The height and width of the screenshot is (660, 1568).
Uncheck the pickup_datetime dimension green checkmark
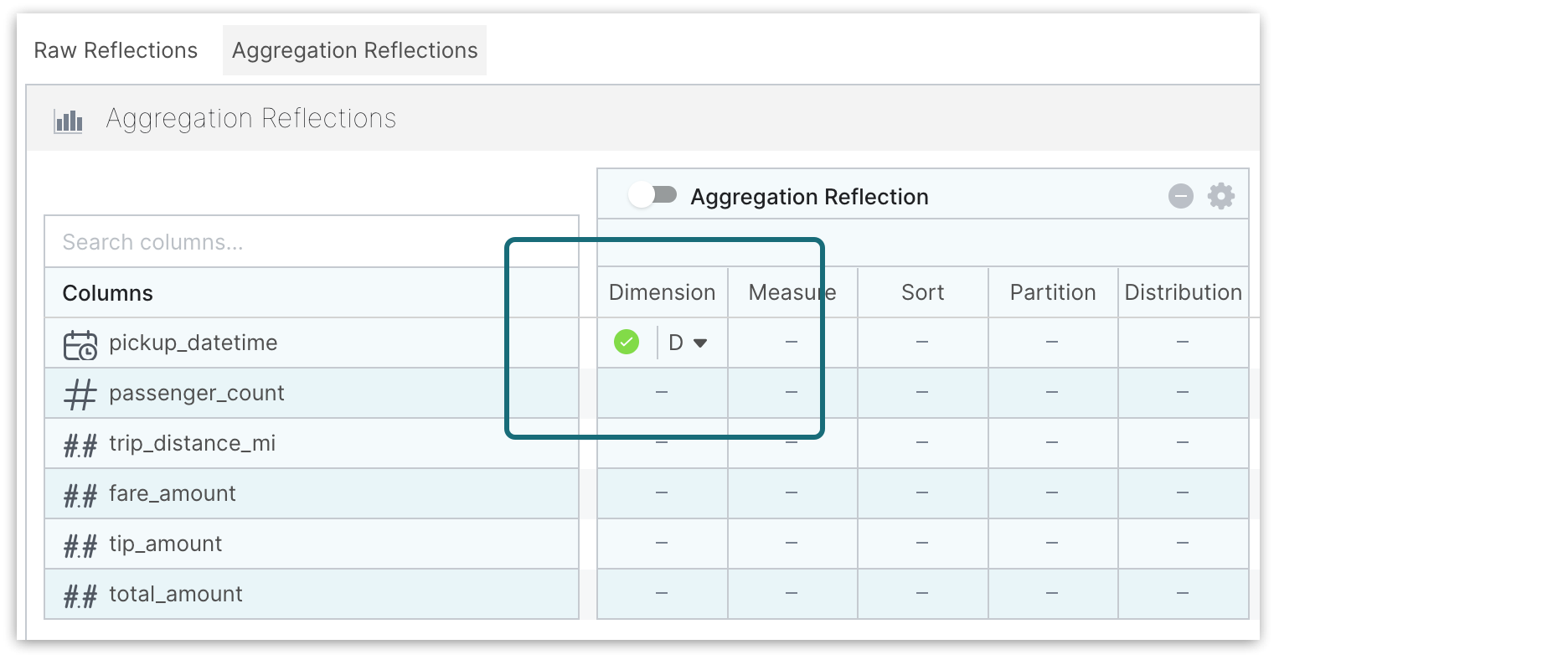point(627,342)
